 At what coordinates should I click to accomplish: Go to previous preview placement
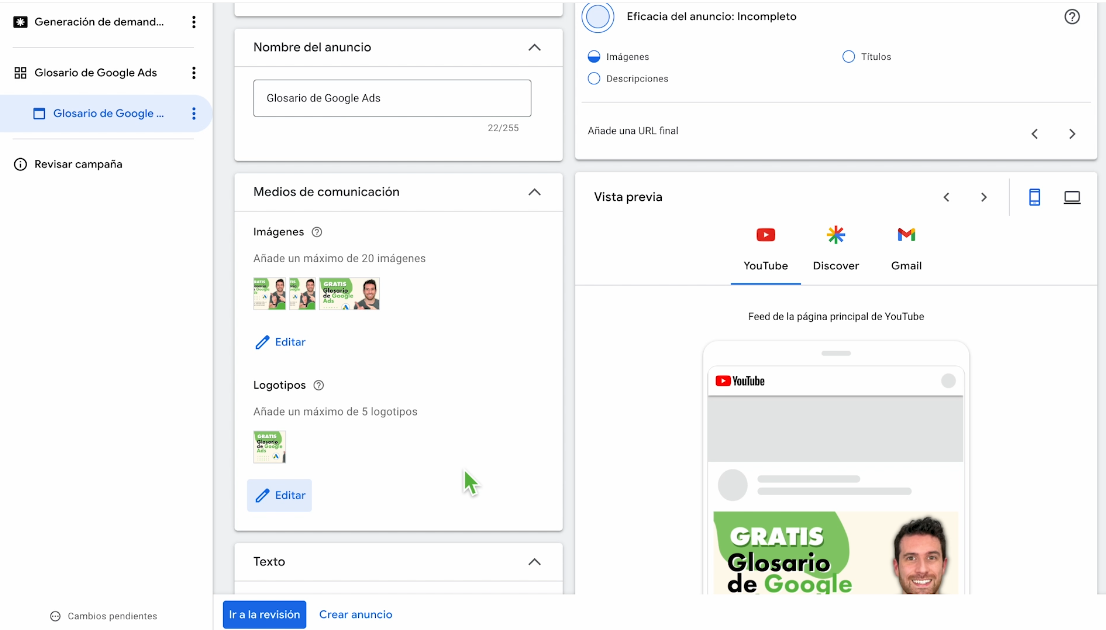click(947, 197)
